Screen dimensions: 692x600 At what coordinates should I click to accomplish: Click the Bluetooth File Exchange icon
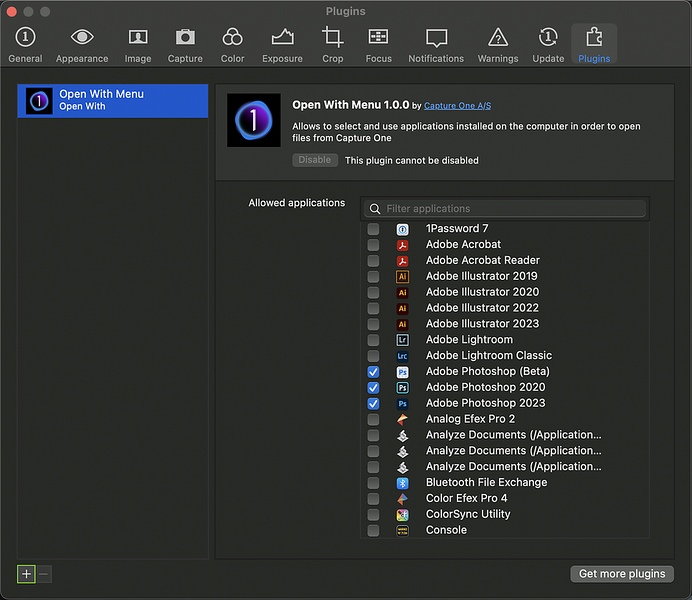coord(402,483)
